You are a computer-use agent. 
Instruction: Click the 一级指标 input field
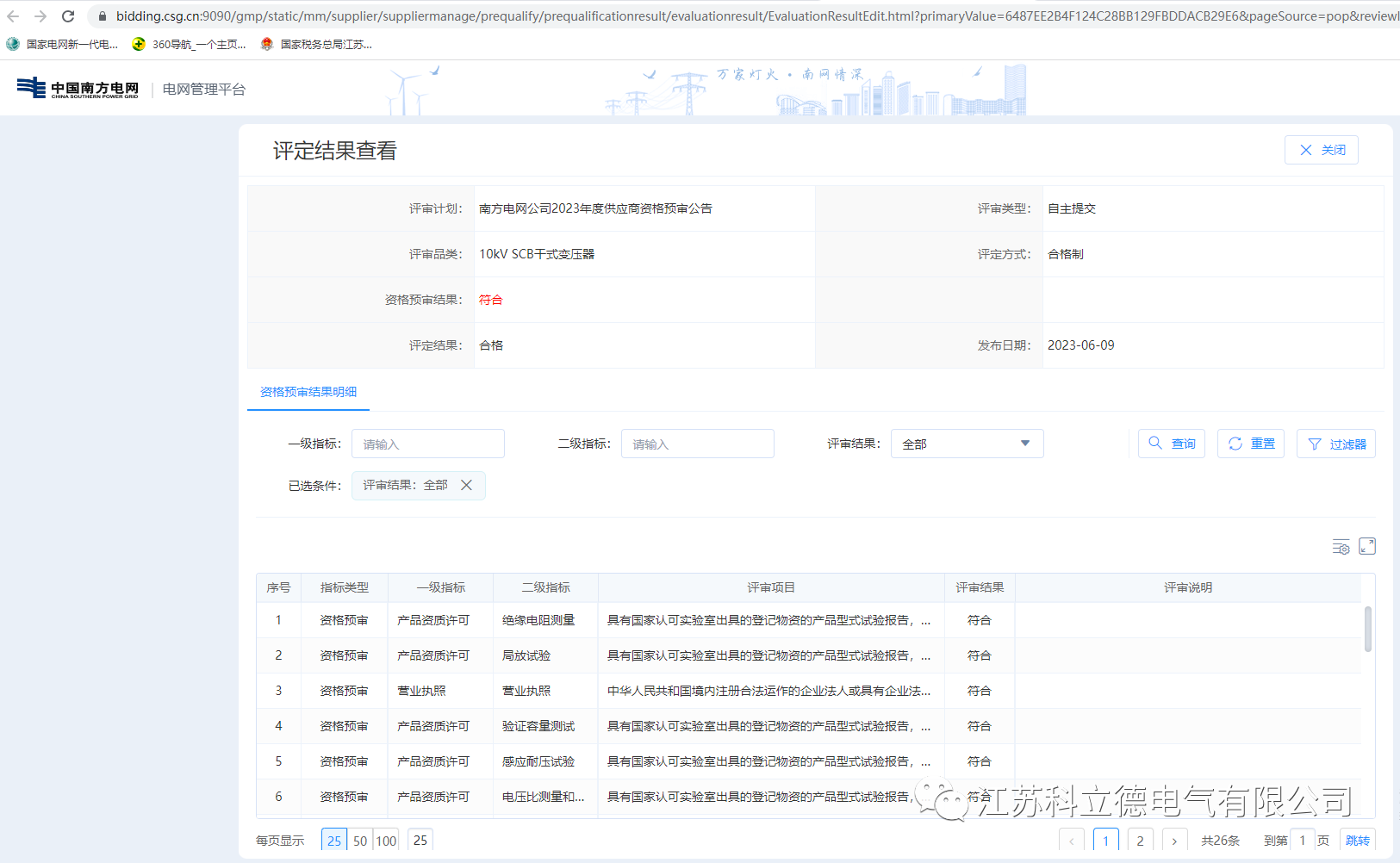pyautogui.click(x=427, y=443)
